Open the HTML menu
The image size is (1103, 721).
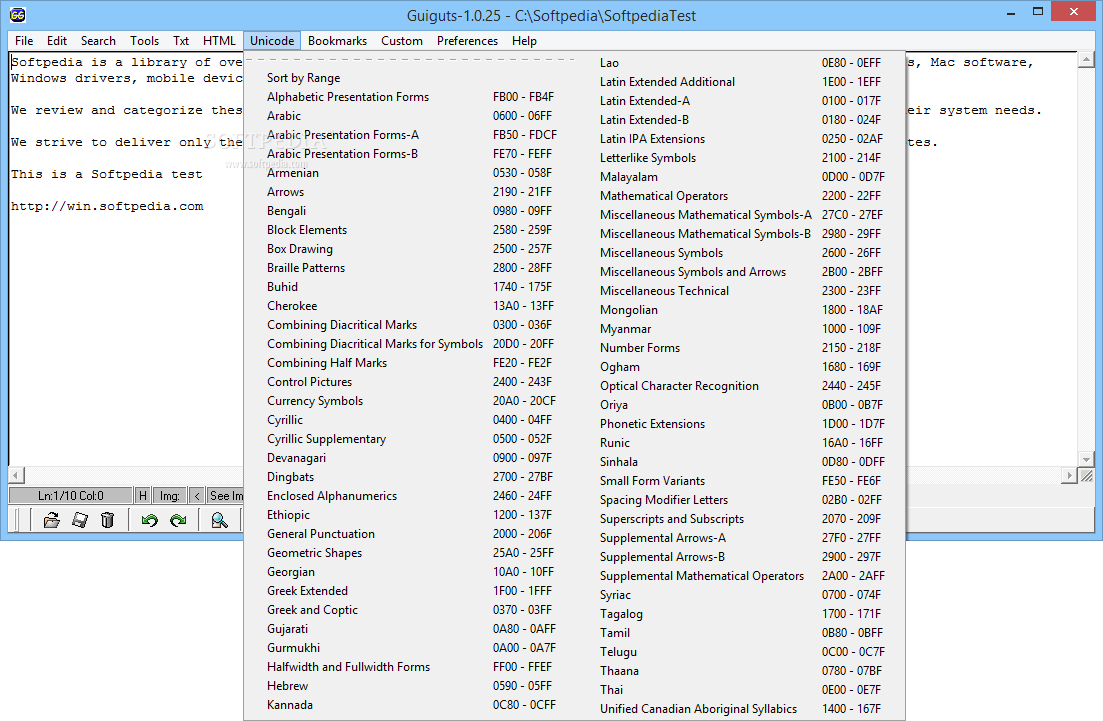coord(219,41)
